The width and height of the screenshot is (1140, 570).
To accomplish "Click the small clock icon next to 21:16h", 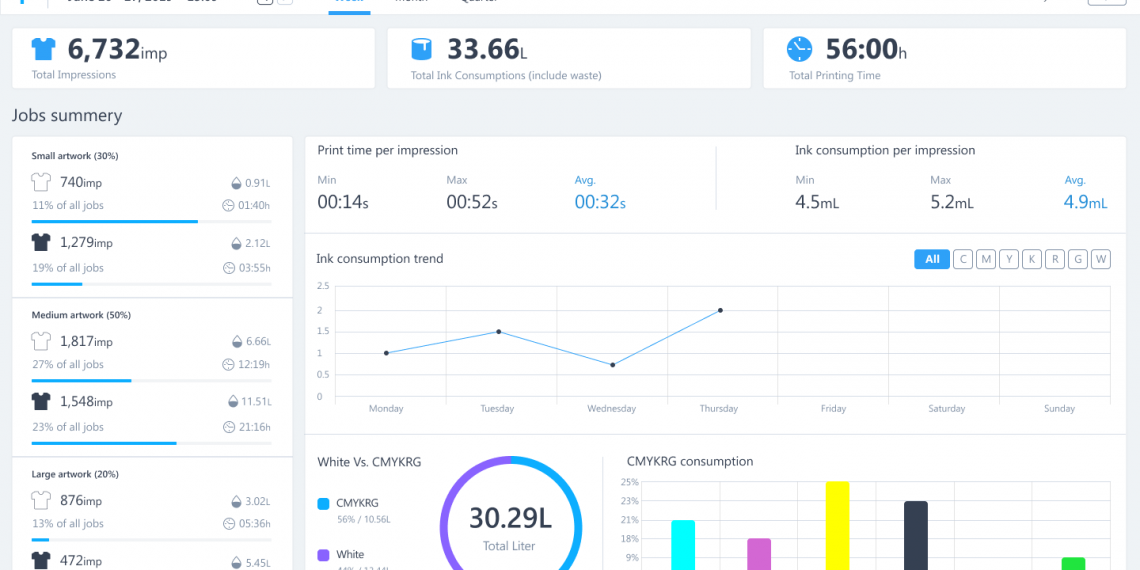I will pyautogui.click(x=228, y=427).
